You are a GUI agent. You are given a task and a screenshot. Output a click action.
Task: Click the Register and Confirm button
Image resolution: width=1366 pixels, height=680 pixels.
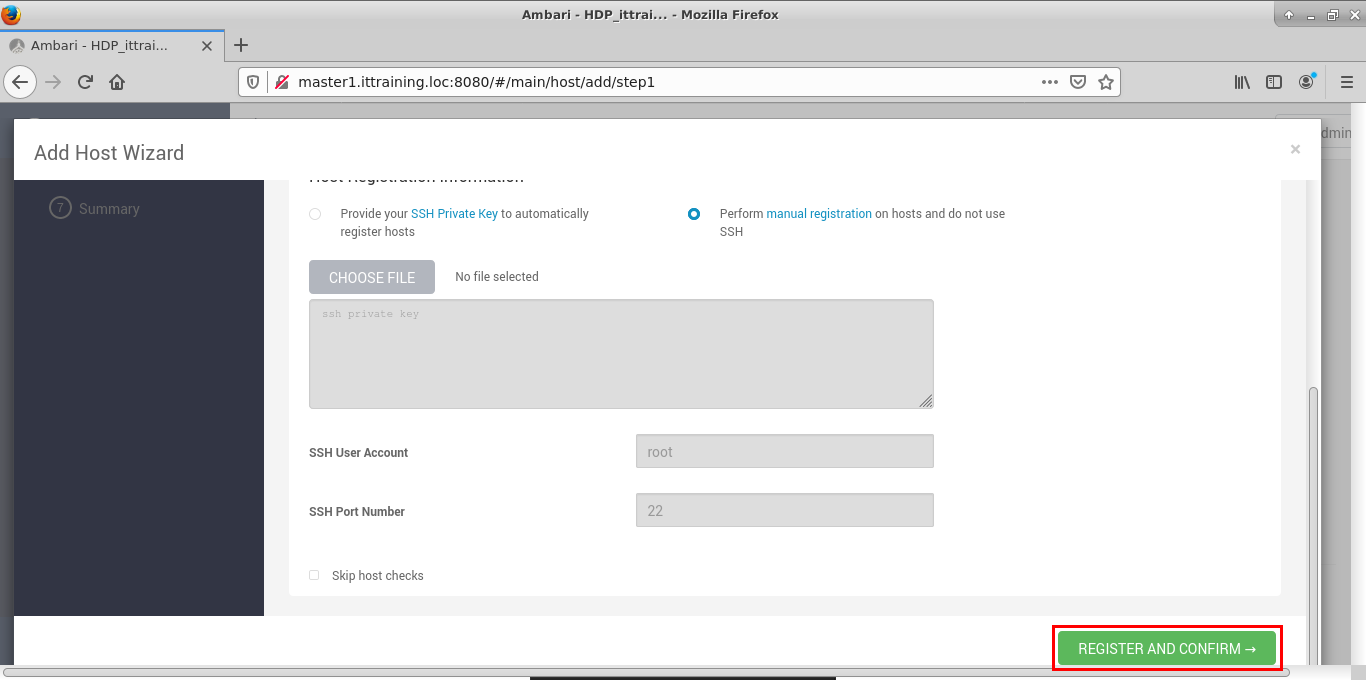point(1166,649)
